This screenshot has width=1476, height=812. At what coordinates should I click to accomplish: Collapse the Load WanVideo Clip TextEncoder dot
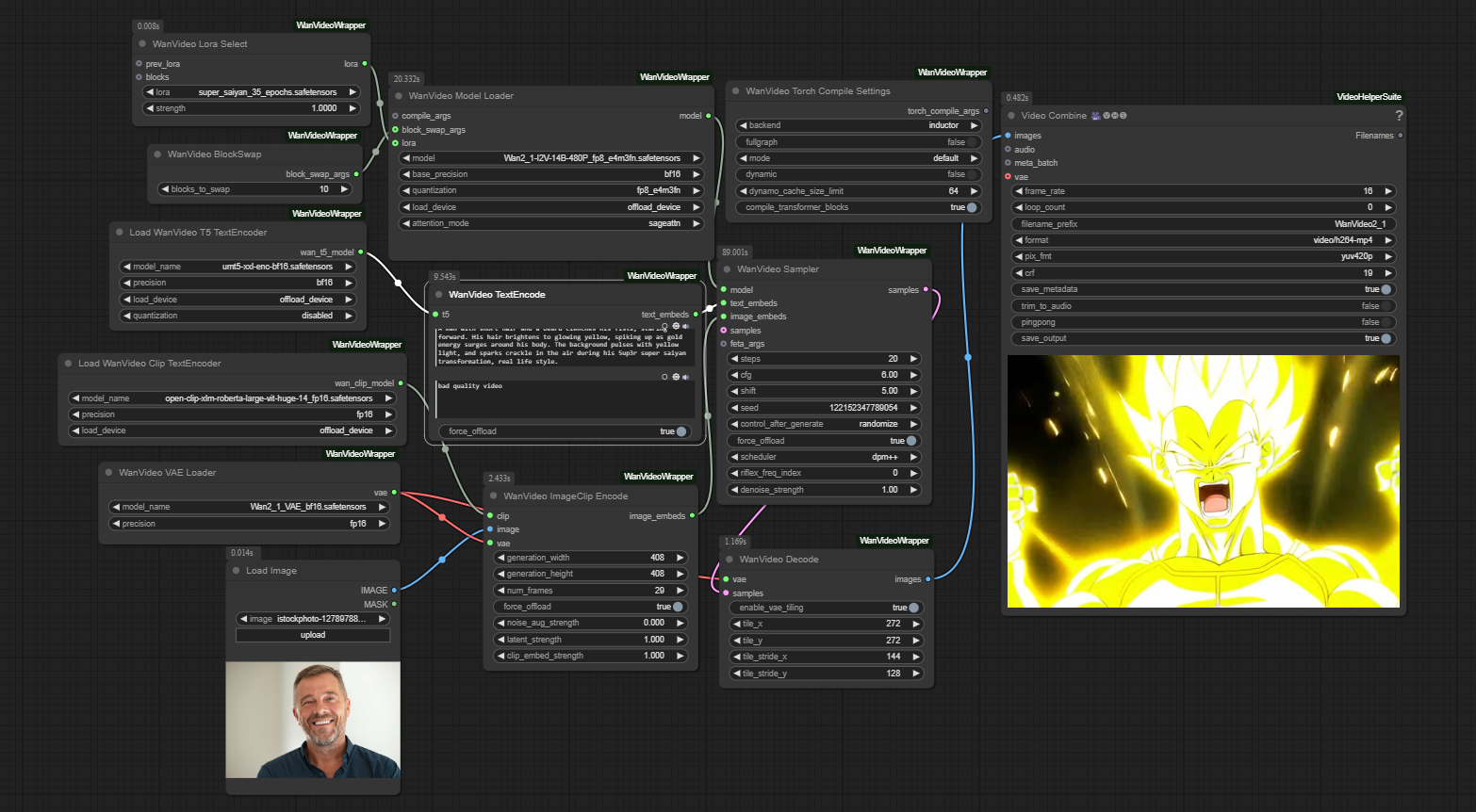[x=69, y=363]
